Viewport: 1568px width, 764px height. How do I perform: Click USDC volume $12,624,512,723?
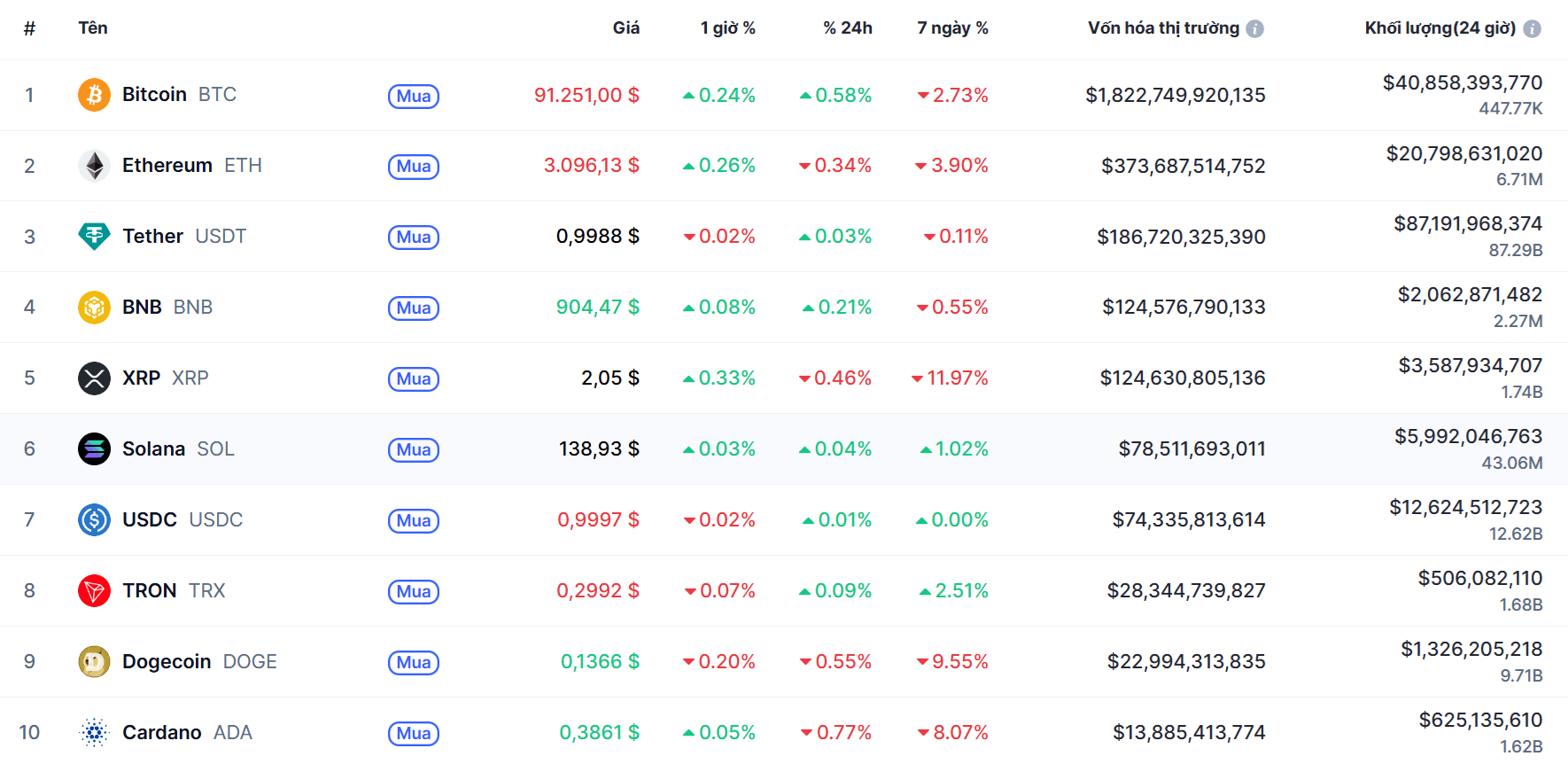(x=1466, y=508)
